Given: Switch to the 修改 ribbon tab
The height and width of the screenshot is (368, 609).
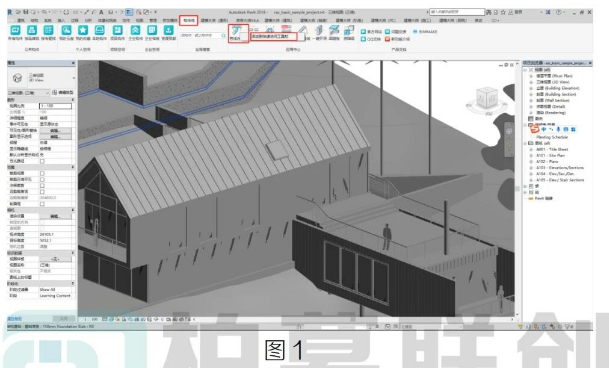Looking at the screenshot, I should [x=478, y=20].
